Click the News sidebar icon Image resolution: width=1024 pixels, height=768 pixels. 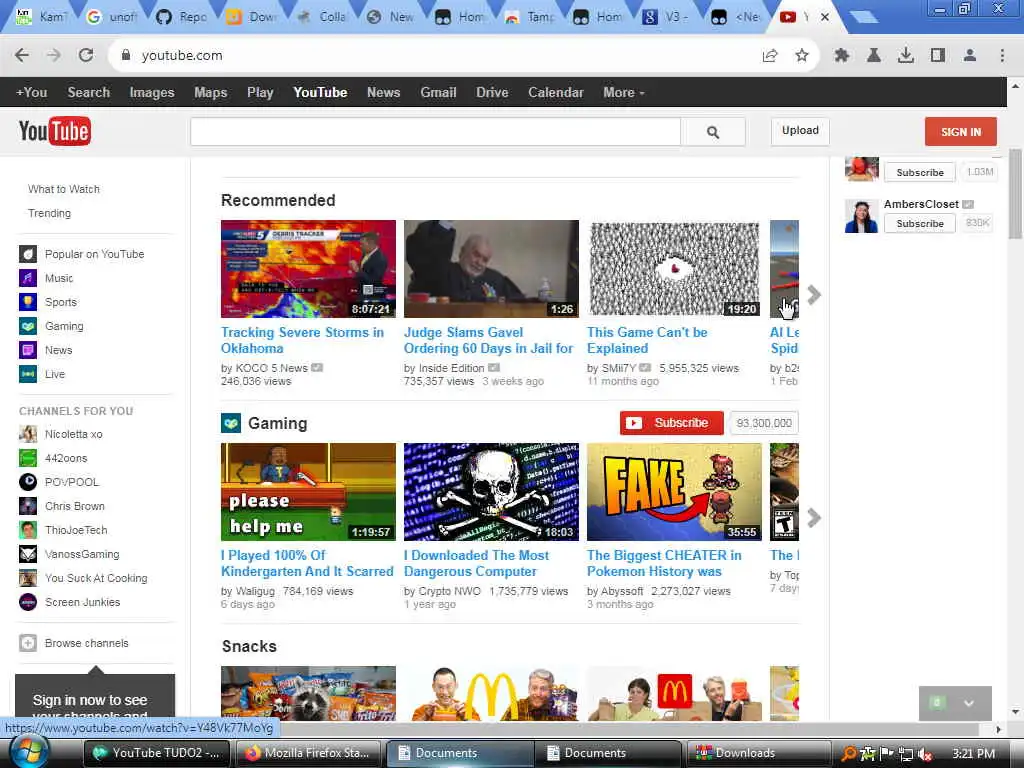coord(28,350)
